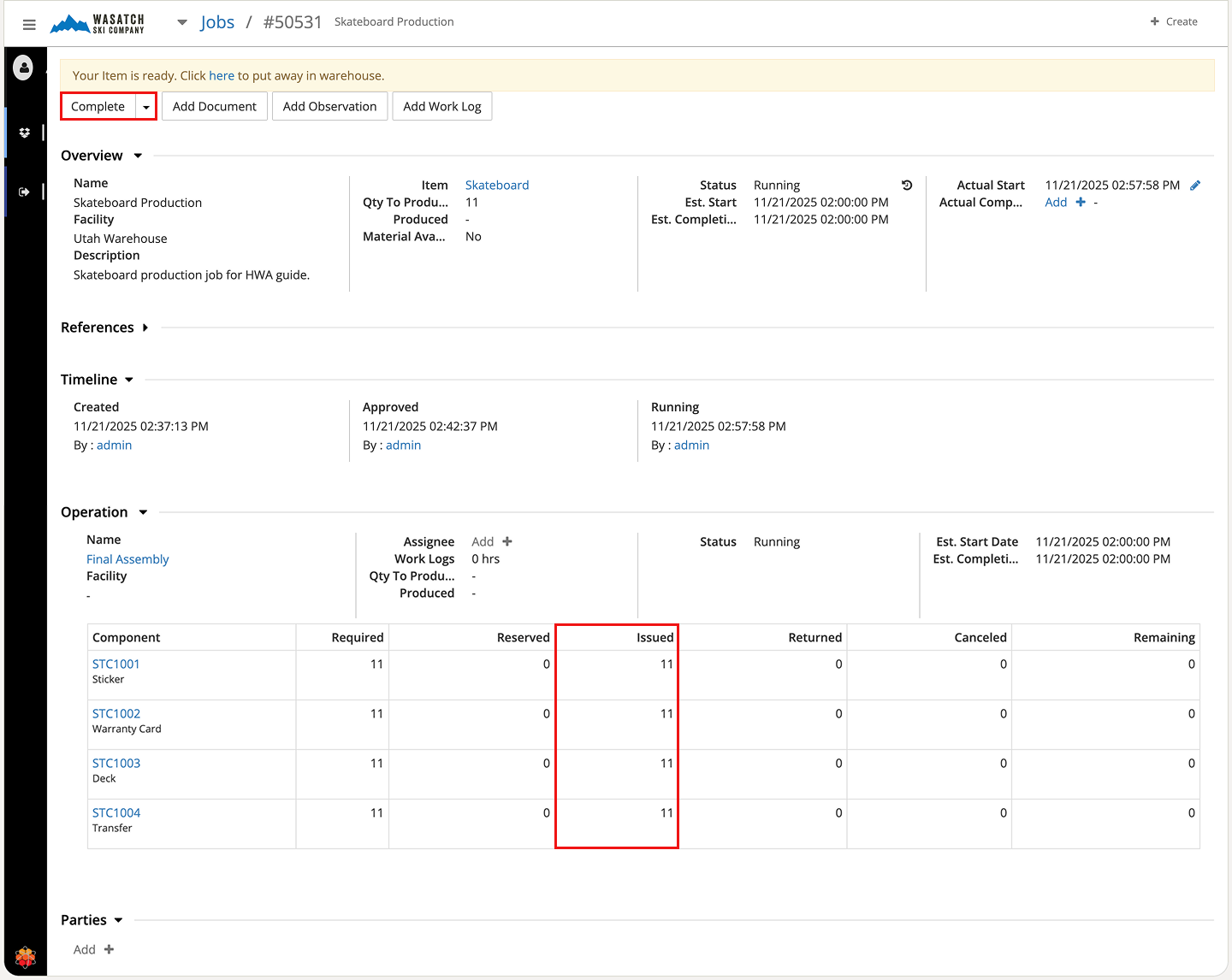Click the HotWax logo in sidebar bottom
This screenshot has width=1232, height=980.
click(25, 957)
